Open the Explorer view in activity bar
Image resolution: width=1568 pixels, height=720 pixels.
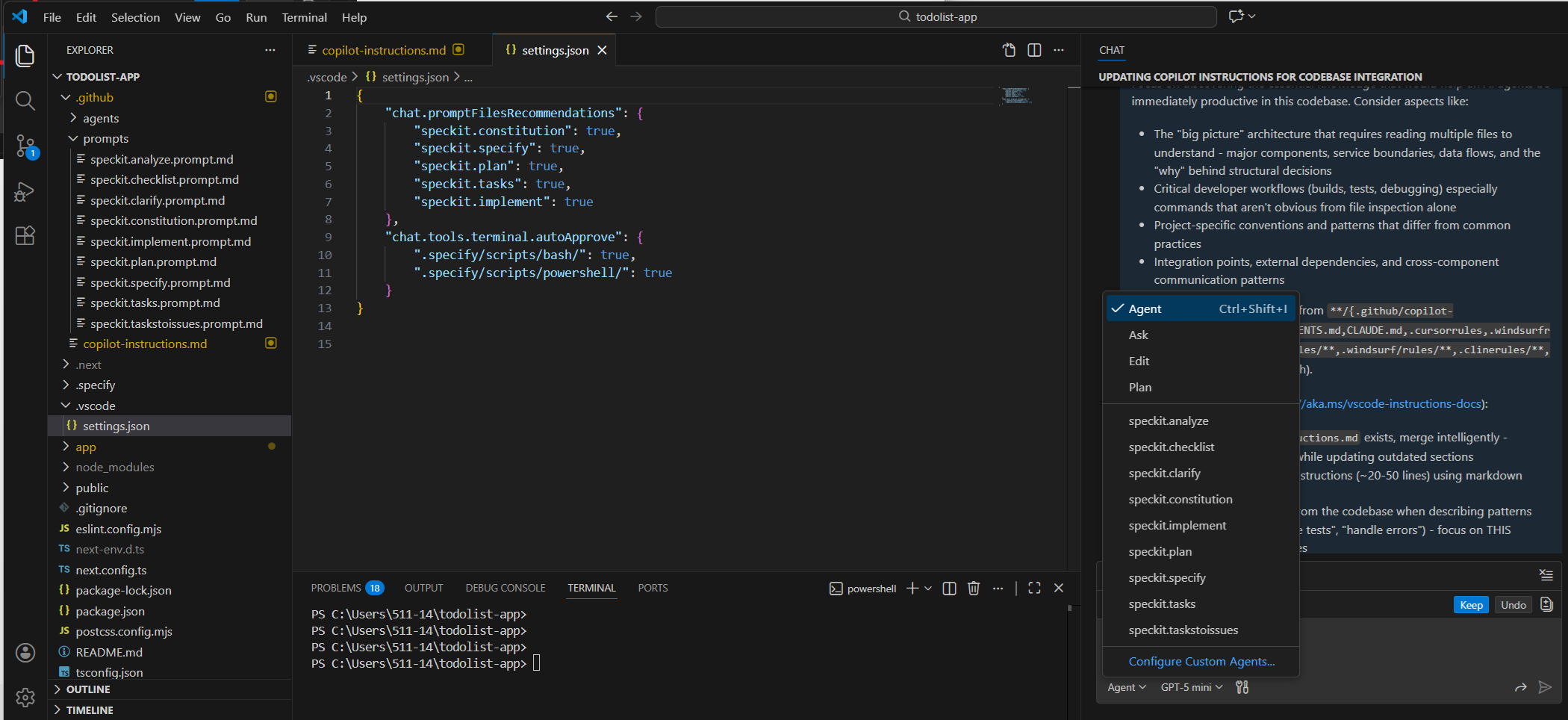pos(25,56)
